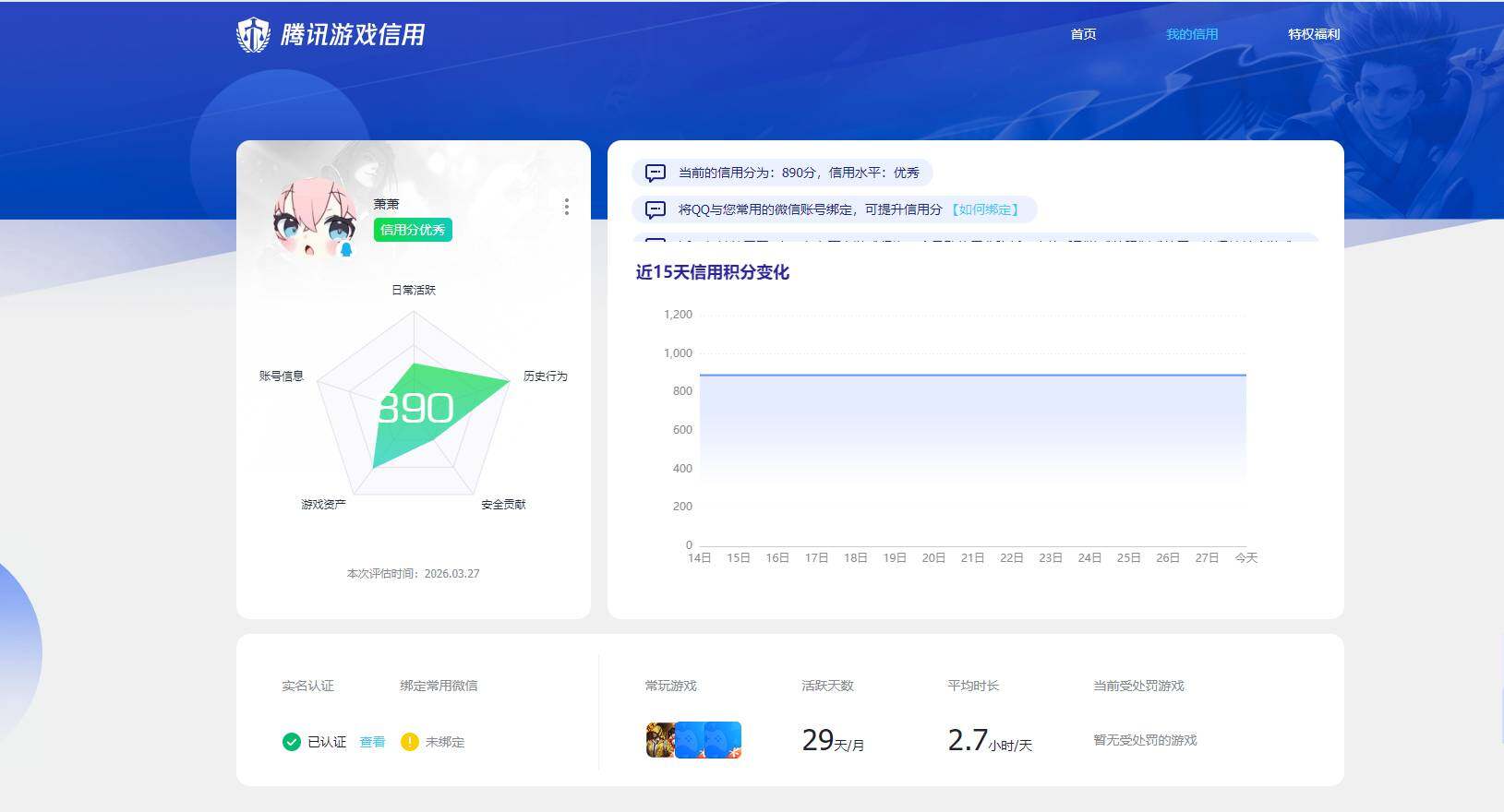Click the 常玩游戏 label
Viewport: 1504px width, 812px height.
671,686
